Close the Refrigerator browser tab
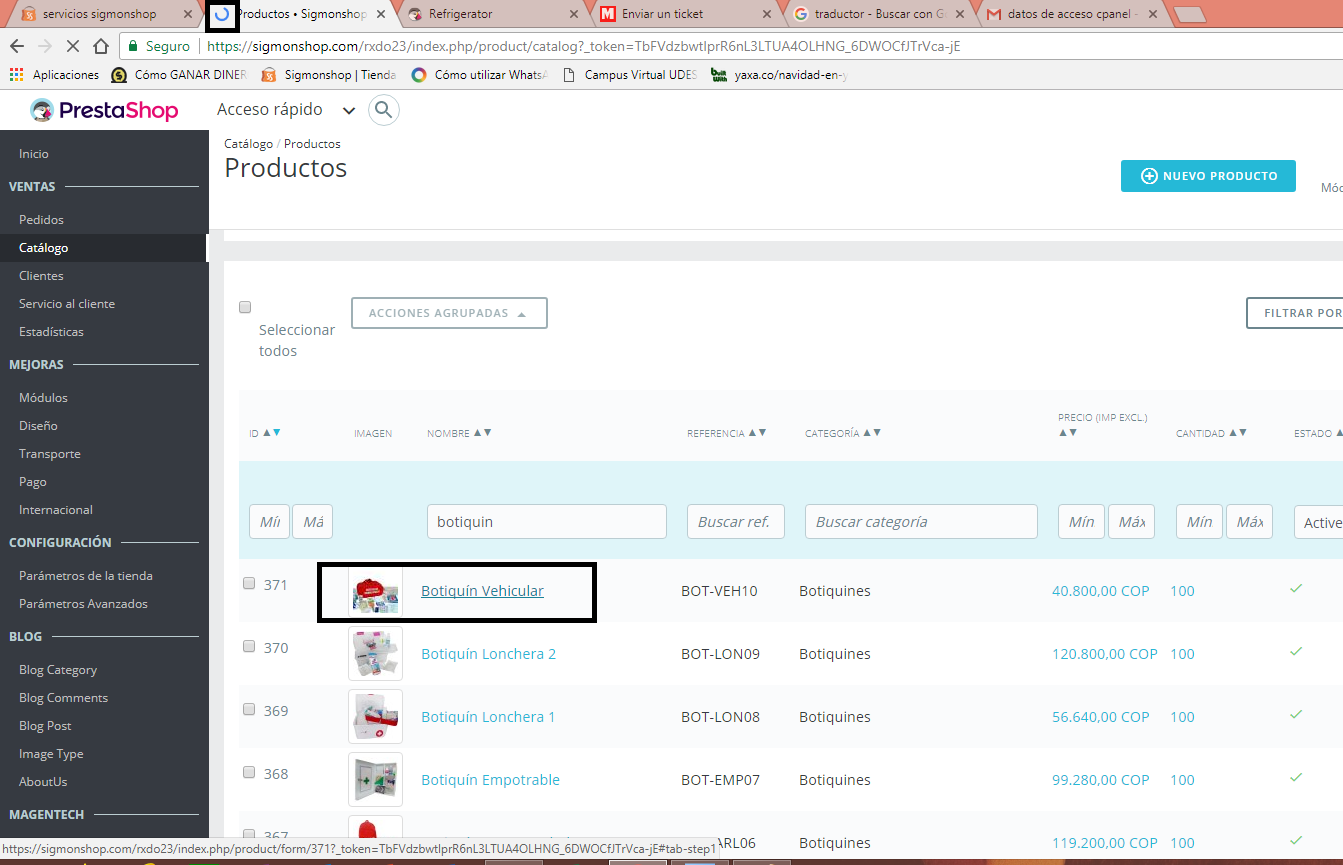1343x865 pixels. [573, 14]
